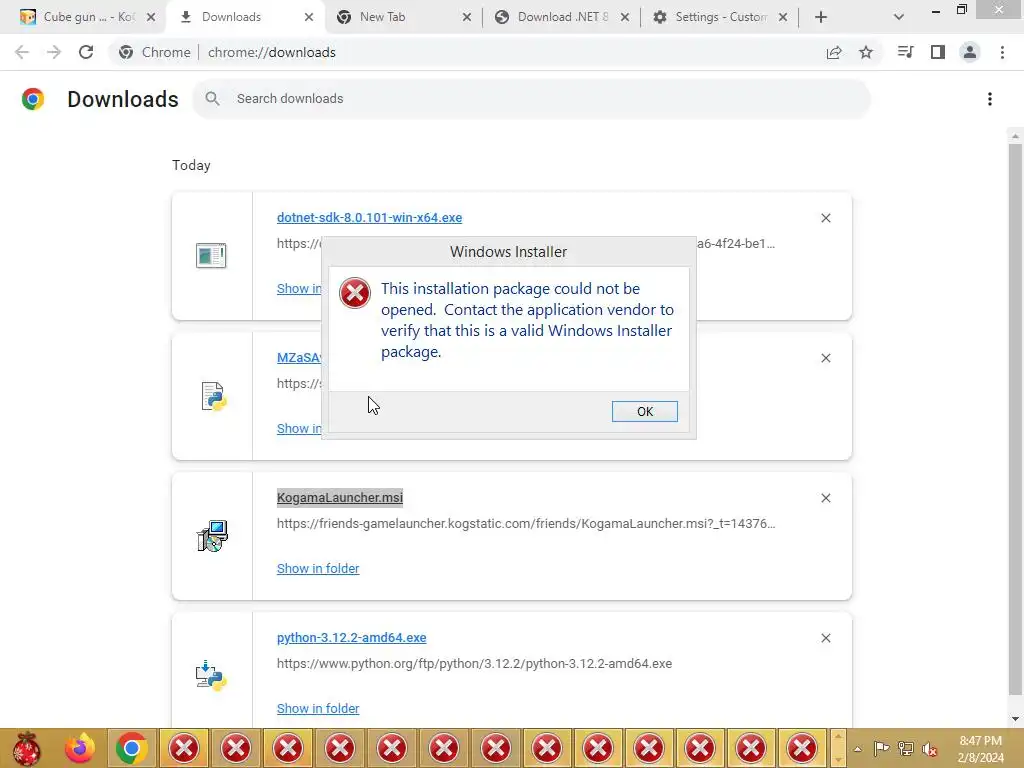Viewport: 1024px width, 768px height.
Task: Remove the MZaSA download entry
Action: tap(825, 358)
